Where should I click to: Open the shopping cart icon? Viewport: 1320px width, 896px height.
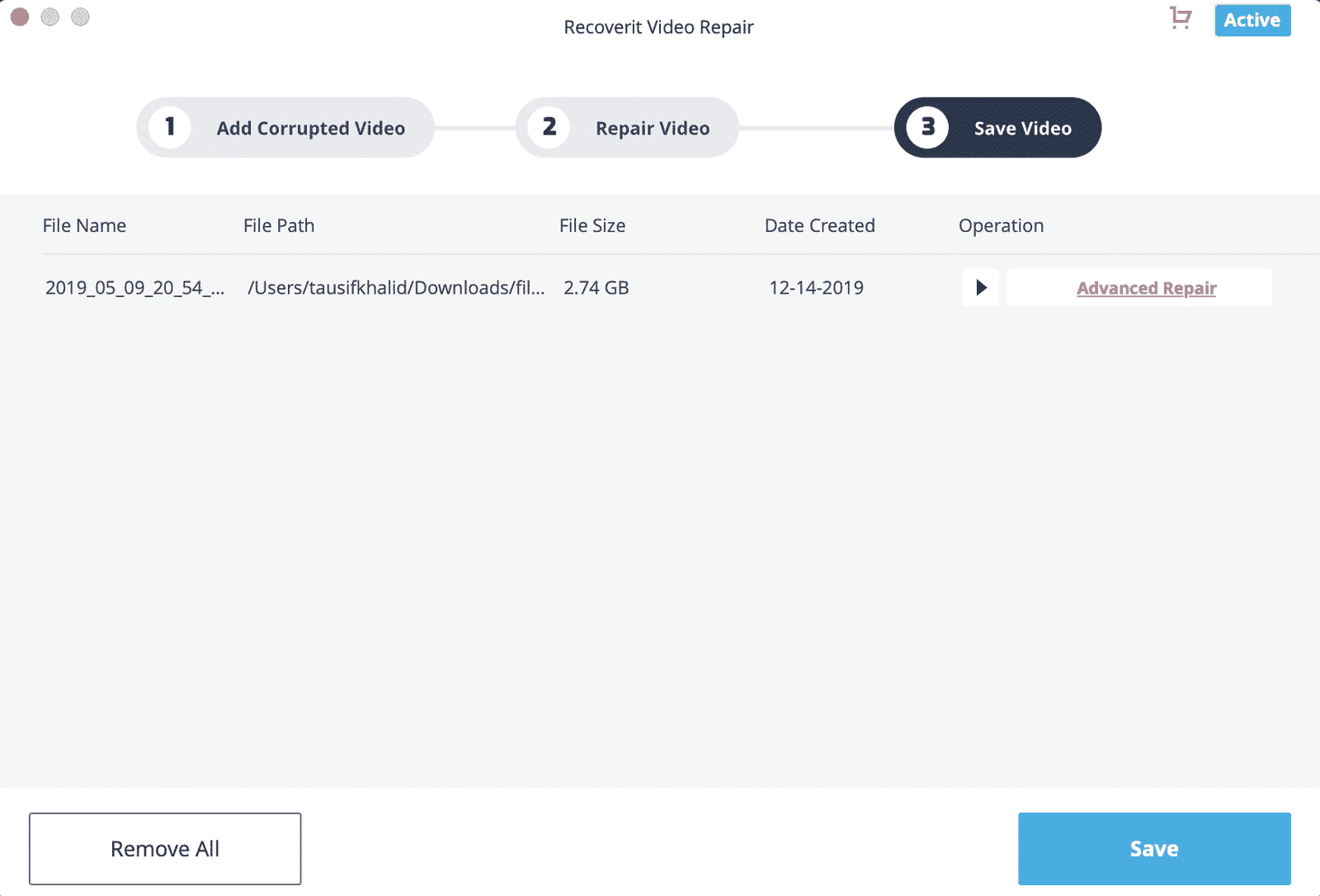point(1181,18)
